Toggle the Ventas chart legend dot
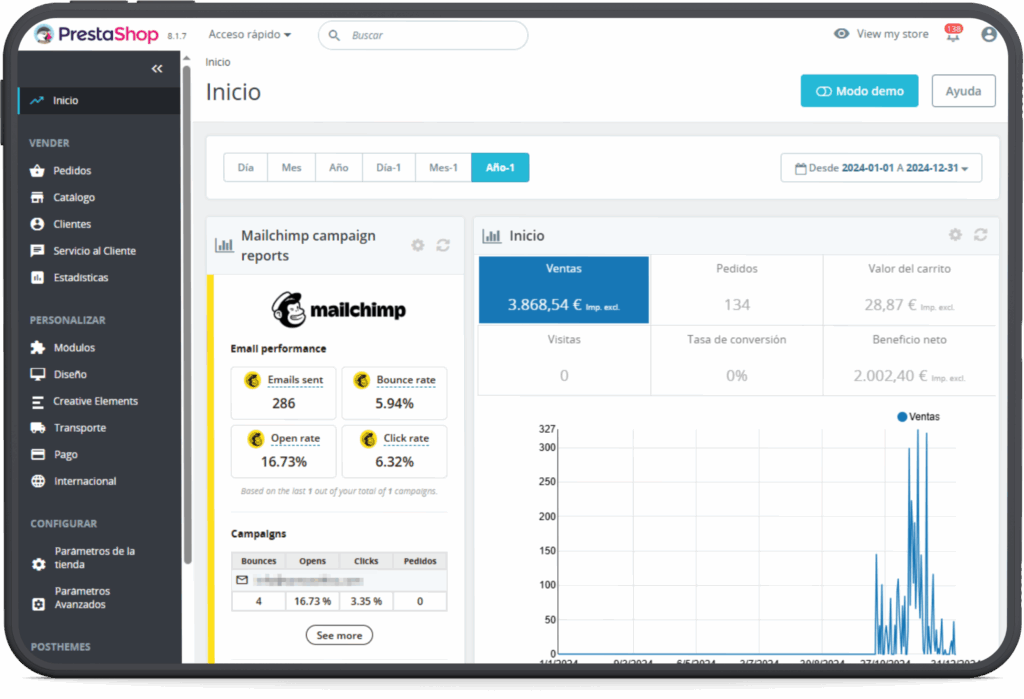Screen dimensions: 1024x699 (902, 416)
